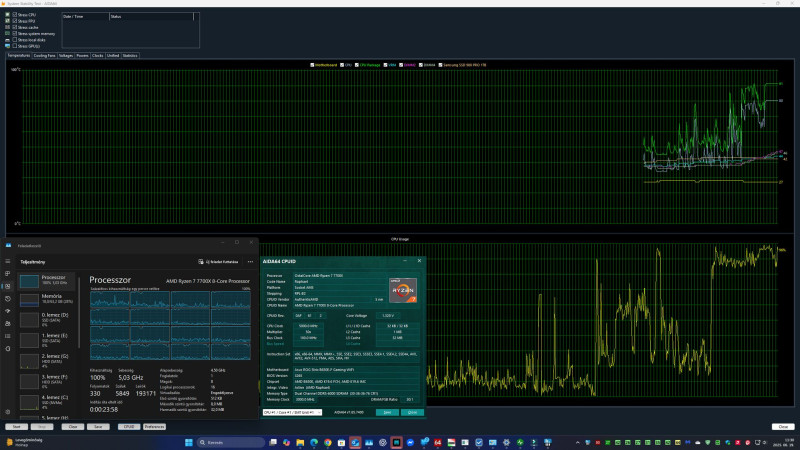
Task: Enable the Stress local disks checkbox
Action: pos(14,40)
